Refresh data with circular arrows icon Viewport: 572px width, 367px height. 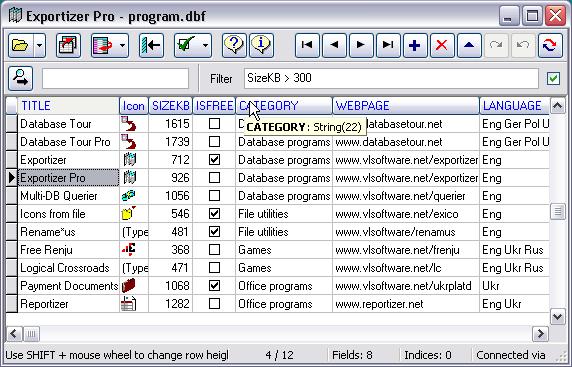pos(550,45)
